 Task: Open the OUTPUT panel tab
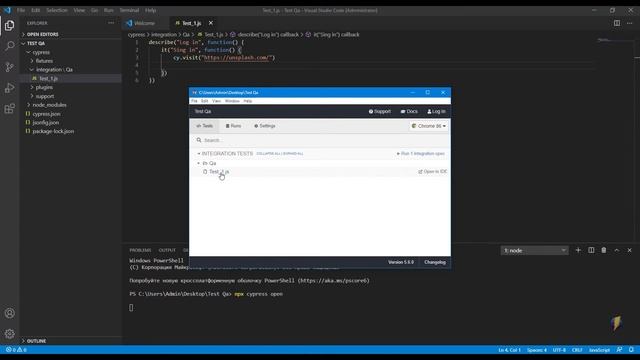[x=167, y=250]
